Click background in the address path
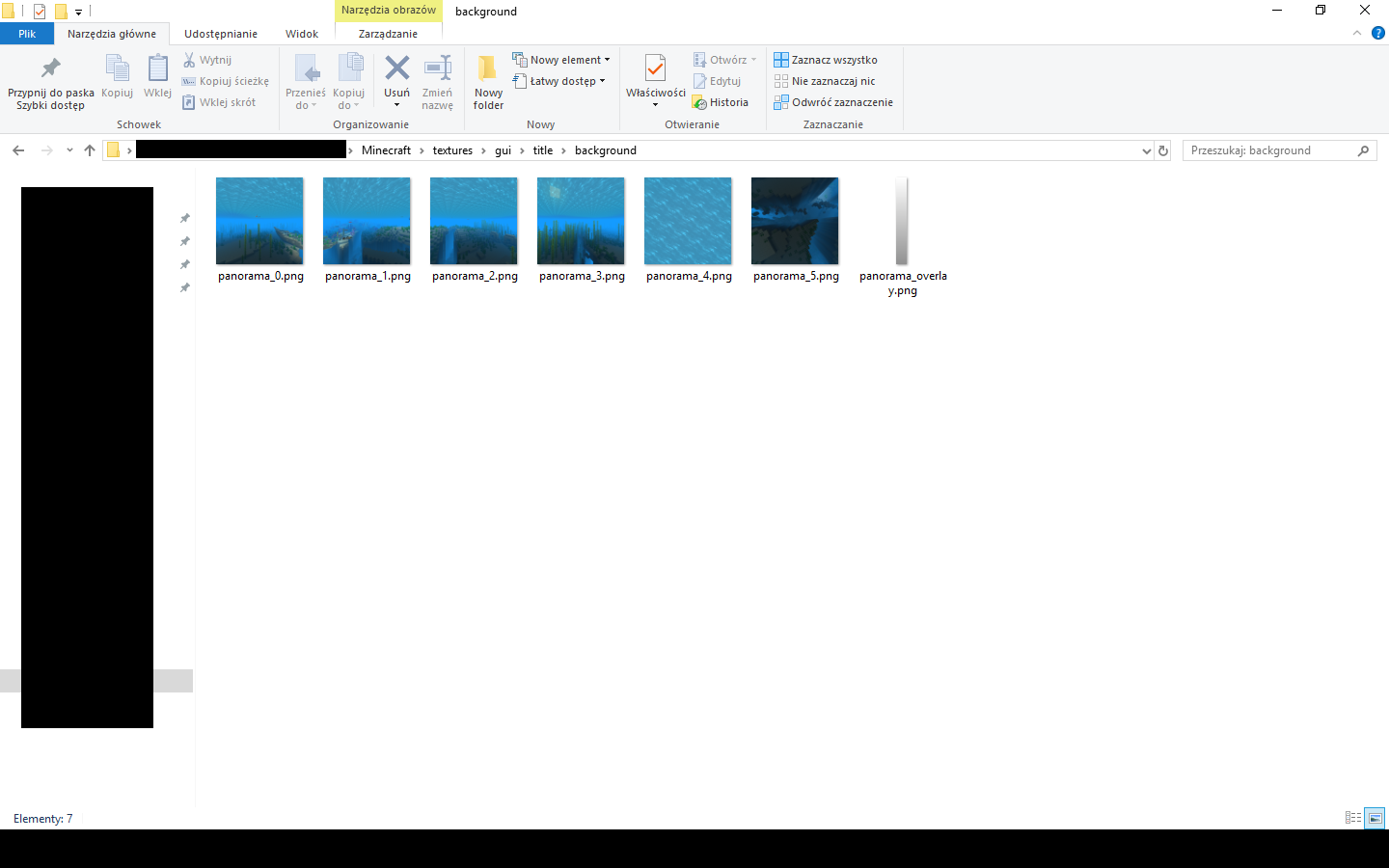The width and height of the screenshot is (1389, 868). [x=606, y=150]
